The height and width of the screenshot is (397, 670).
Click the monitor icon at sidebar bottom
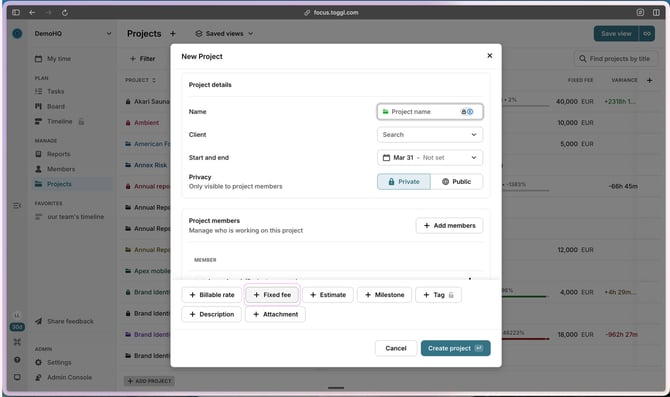click(x=17, y=377)
